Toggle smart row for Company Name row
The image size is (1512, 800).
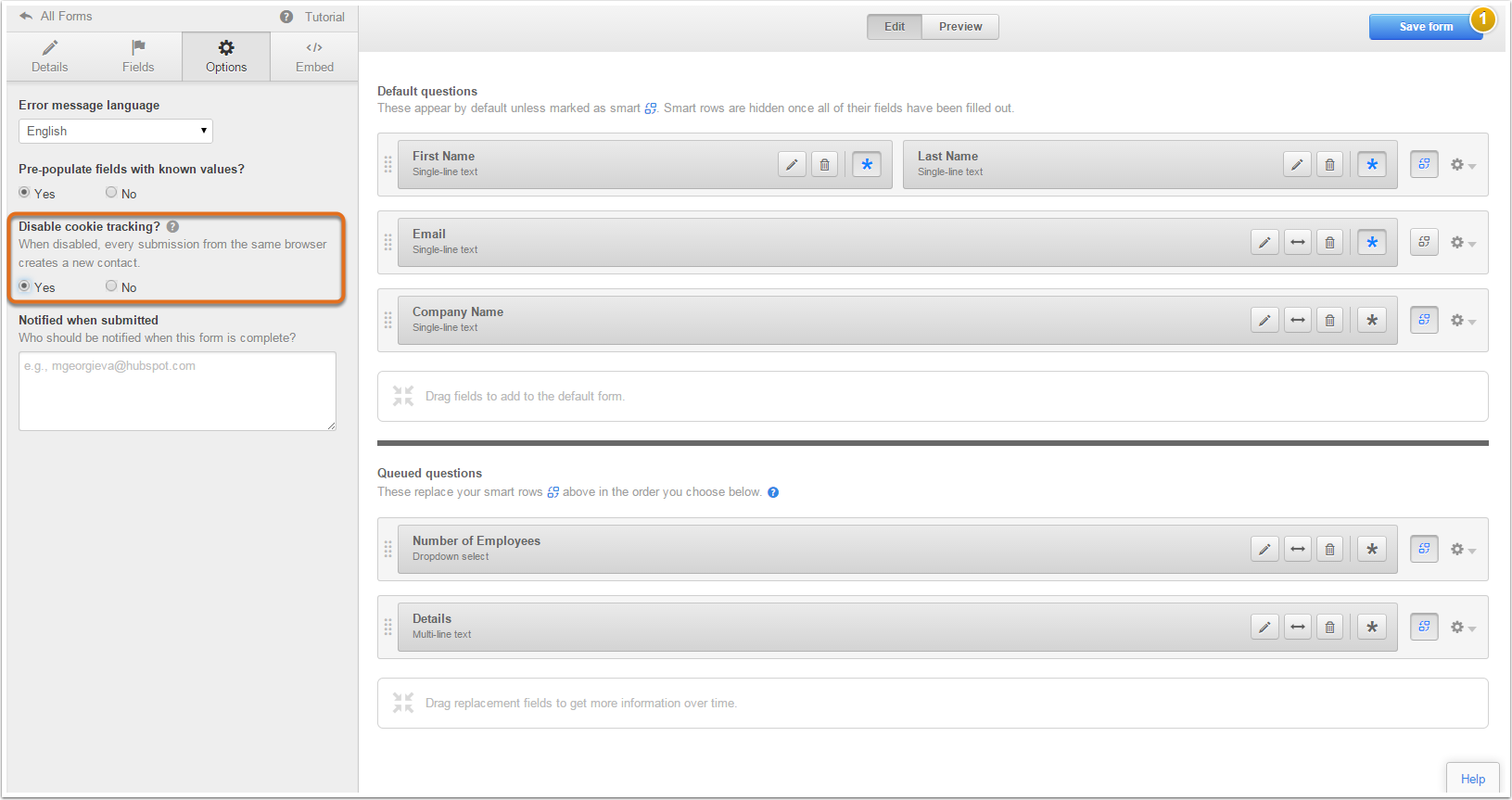(1424, 320)
